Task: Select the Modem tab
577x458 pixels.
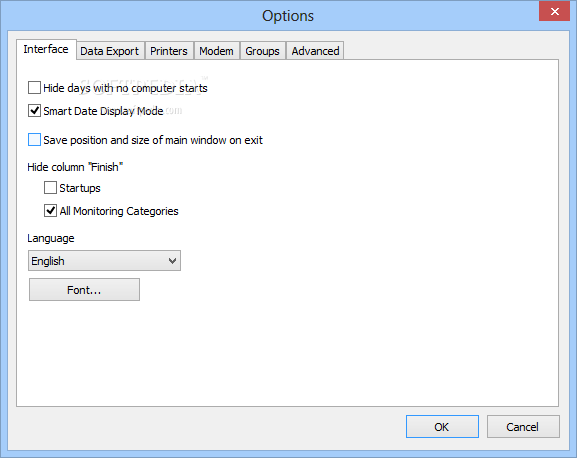Action: click(x=216, y=51)
